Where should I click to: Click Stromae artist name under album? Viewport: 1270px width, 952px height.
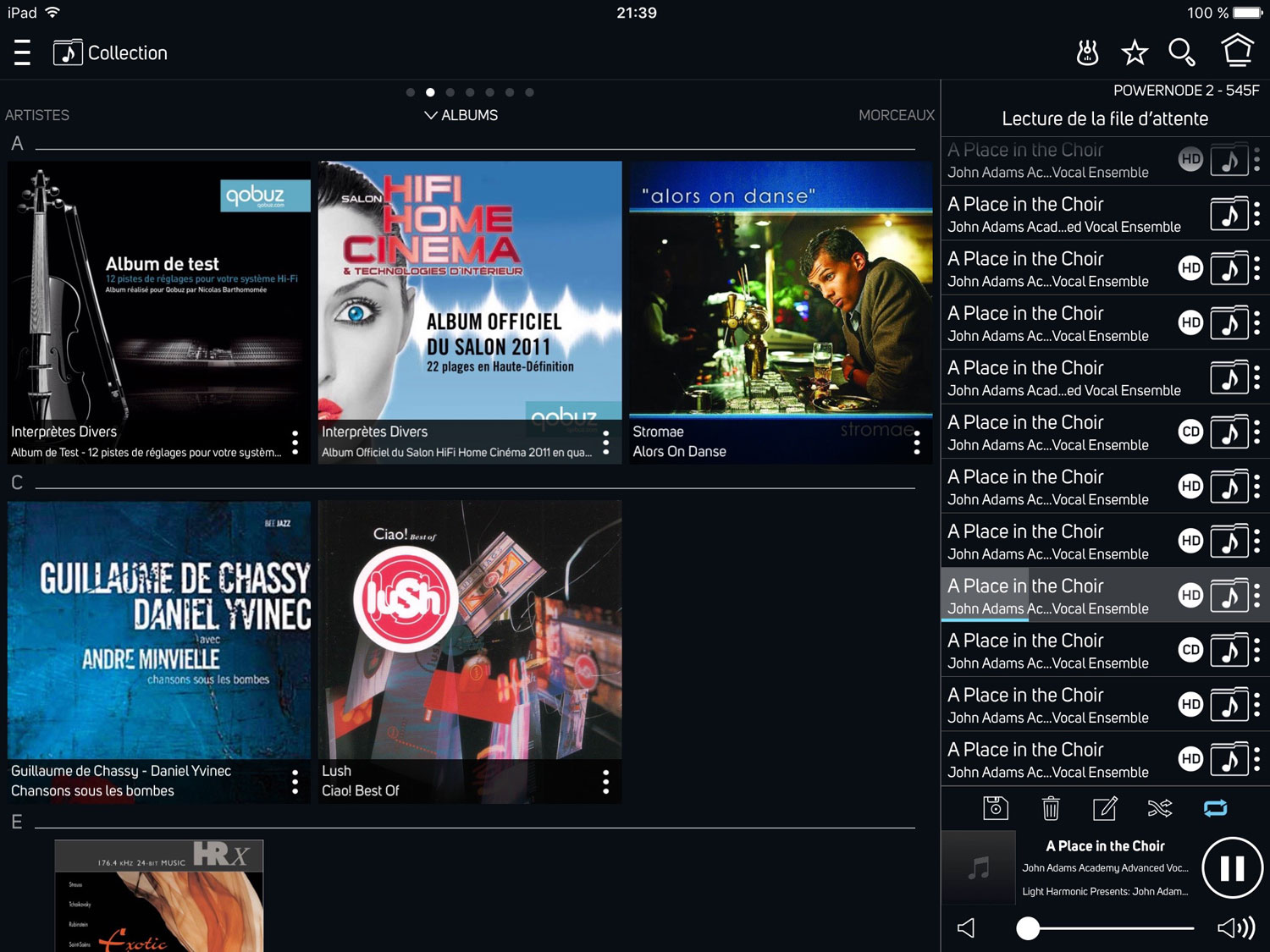tap(658, 432)
